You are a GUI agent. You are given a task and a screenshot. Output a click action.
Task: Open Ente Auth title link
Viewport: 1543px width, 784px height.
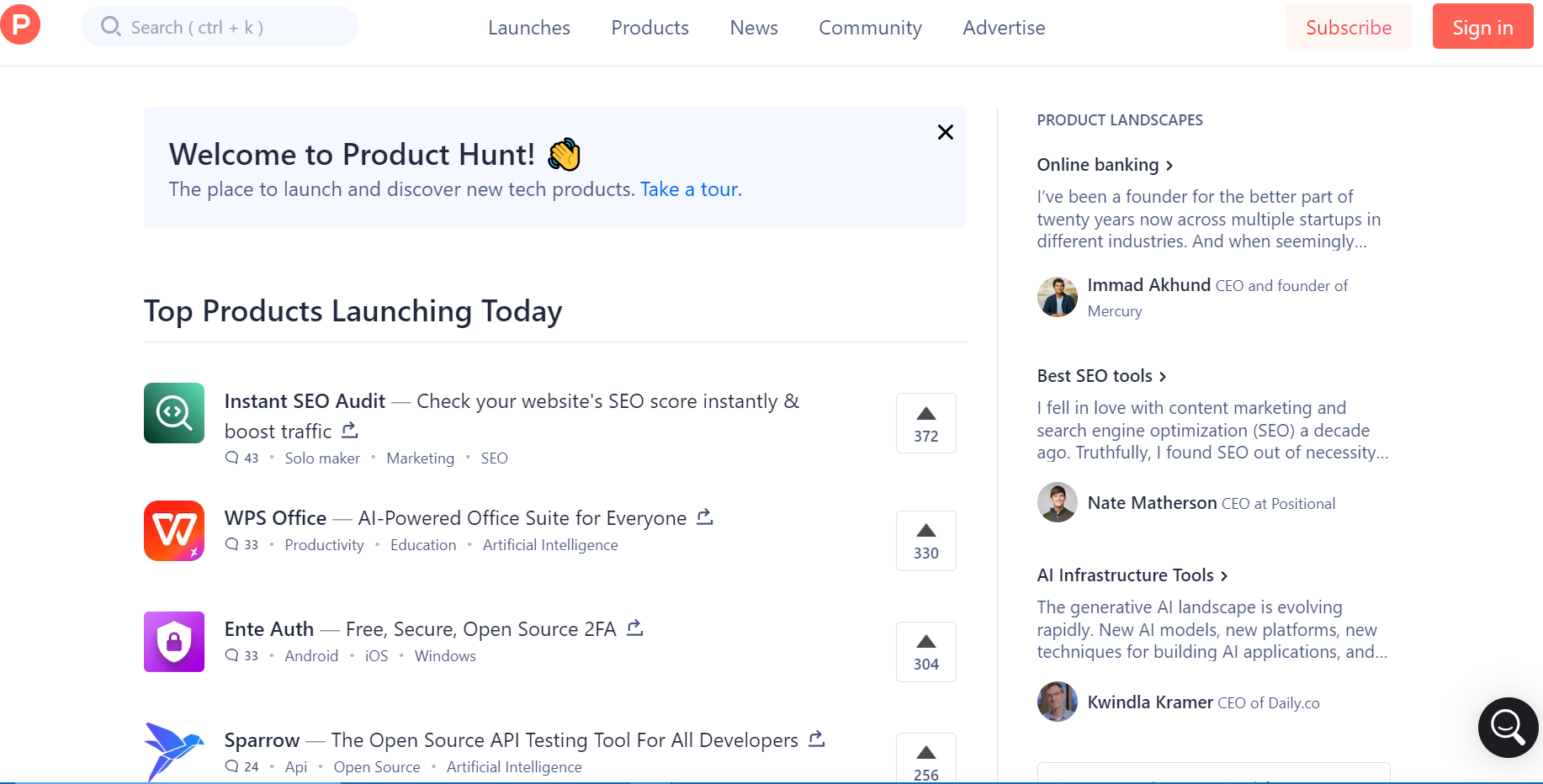click(x=269, y=629)
